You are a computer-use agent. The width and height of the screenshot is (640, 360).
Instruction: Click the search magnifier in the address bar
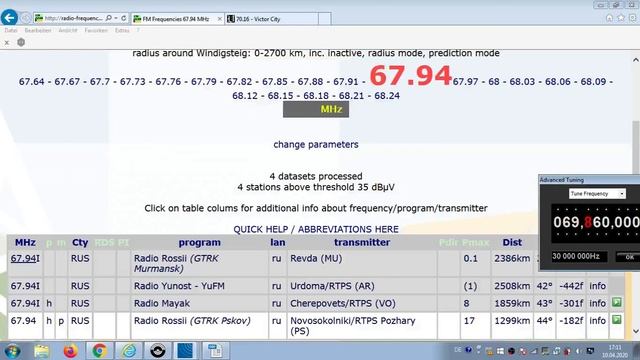pyautogui.click(x=109, y=18)
